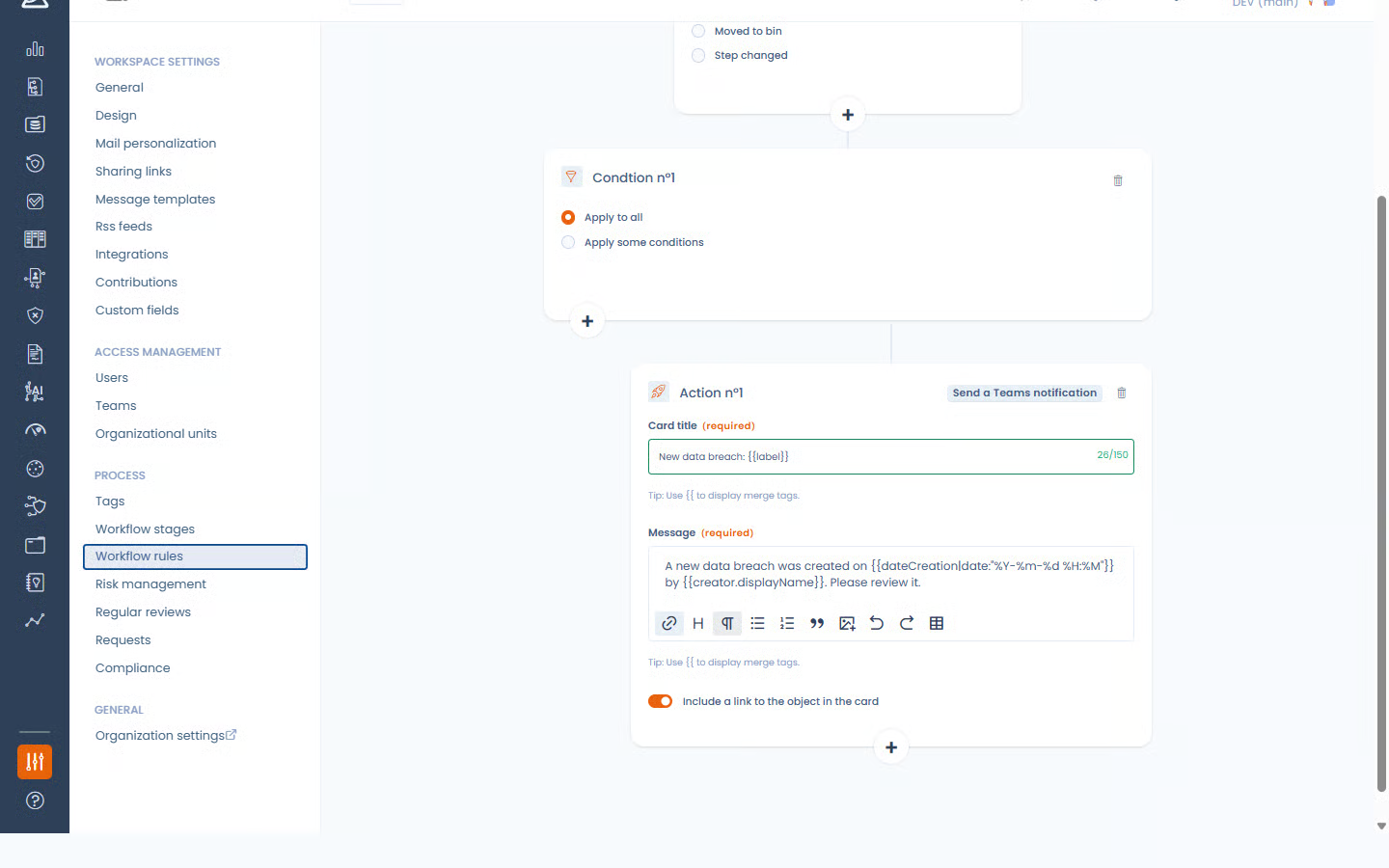This screenshot has width=1389, height=868.
Task: Open Workflow stages settings page
Action: point(145,529)
